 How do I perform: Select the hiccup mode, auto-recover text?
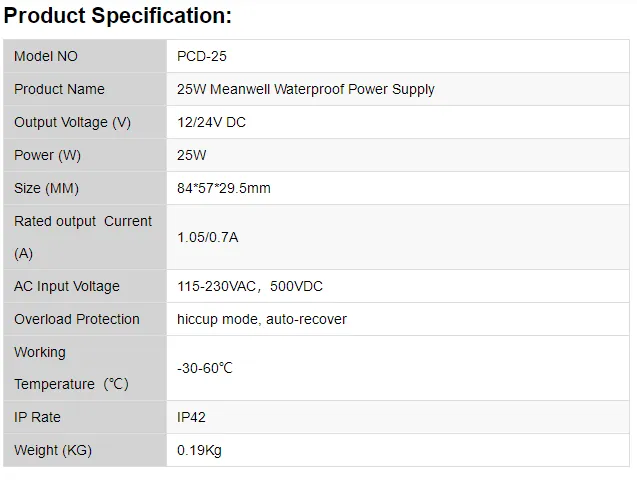tap(262, 320)
